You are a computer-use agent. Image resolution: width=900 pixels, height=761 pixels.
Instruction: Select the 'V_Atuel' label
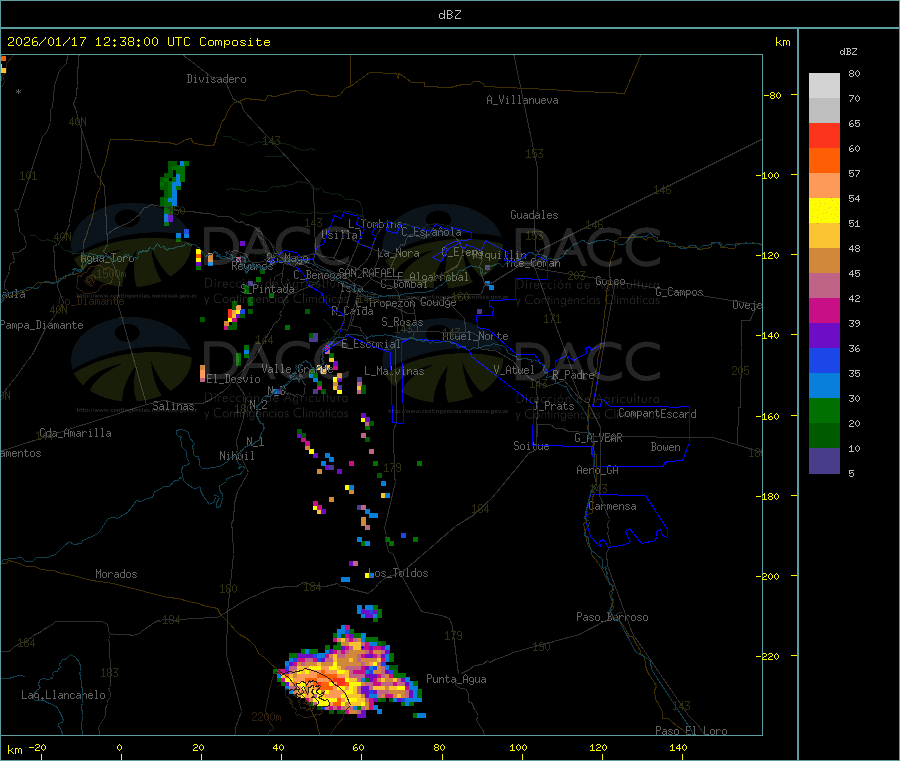[x=514, y=370]
